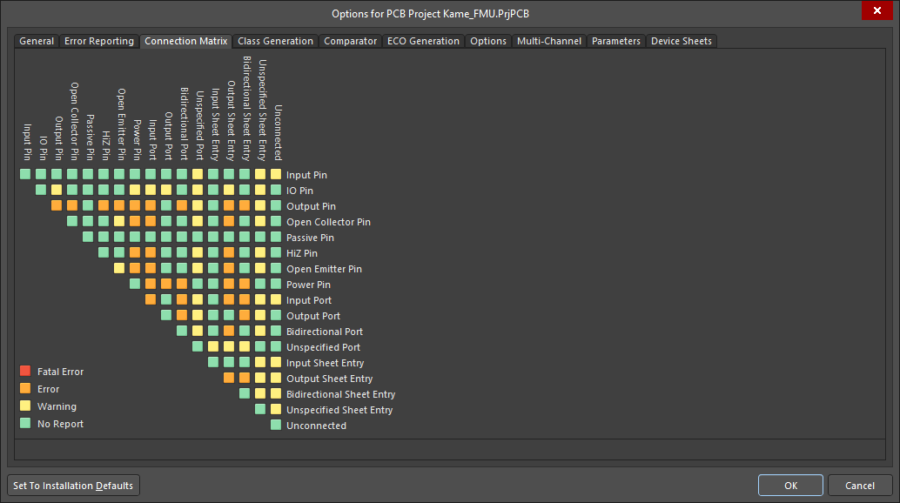This screenshot has height=503, width=900.
Task: Toggle the single cell in the Unconnected row
Action: pyautogui.click(x=276, y=425)
